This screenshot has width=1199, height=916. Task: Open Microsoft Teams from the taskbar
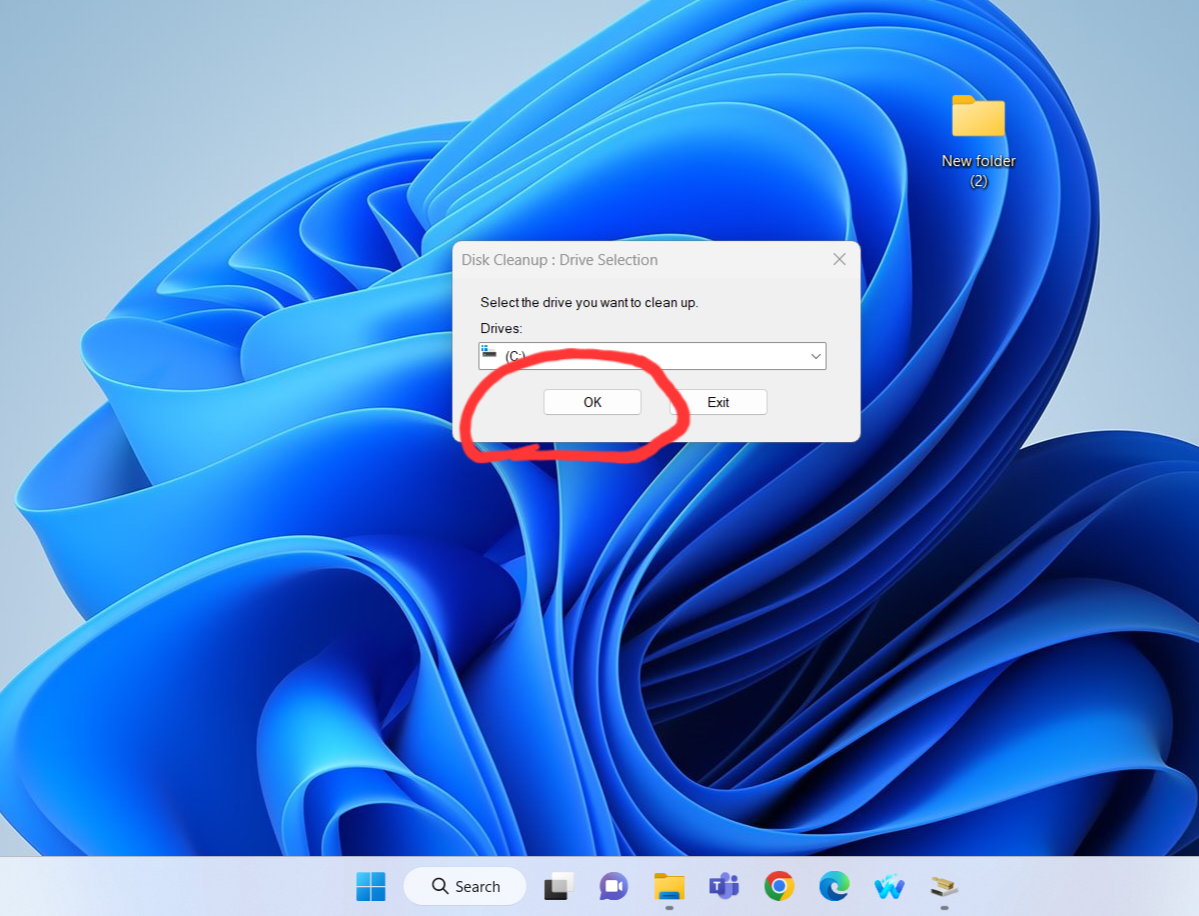[x=723, y=886]
